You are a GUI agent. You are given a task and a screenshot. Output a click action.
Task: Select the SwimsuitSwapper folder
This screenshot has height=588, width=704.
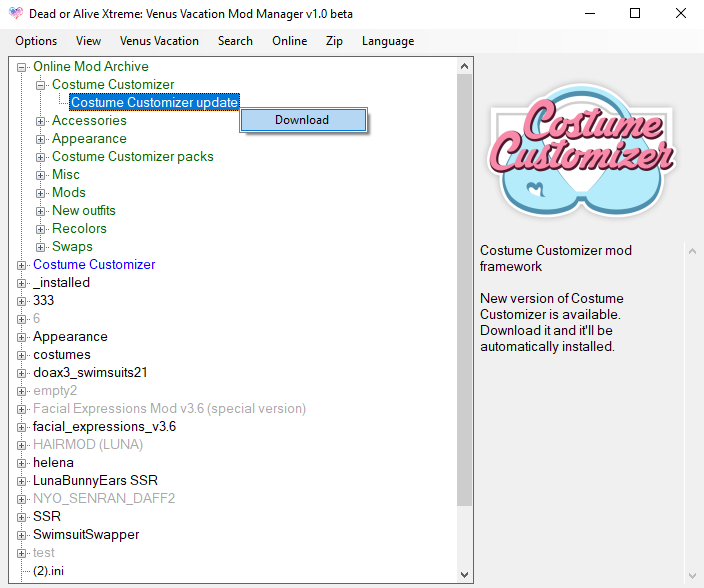[86, 535]
